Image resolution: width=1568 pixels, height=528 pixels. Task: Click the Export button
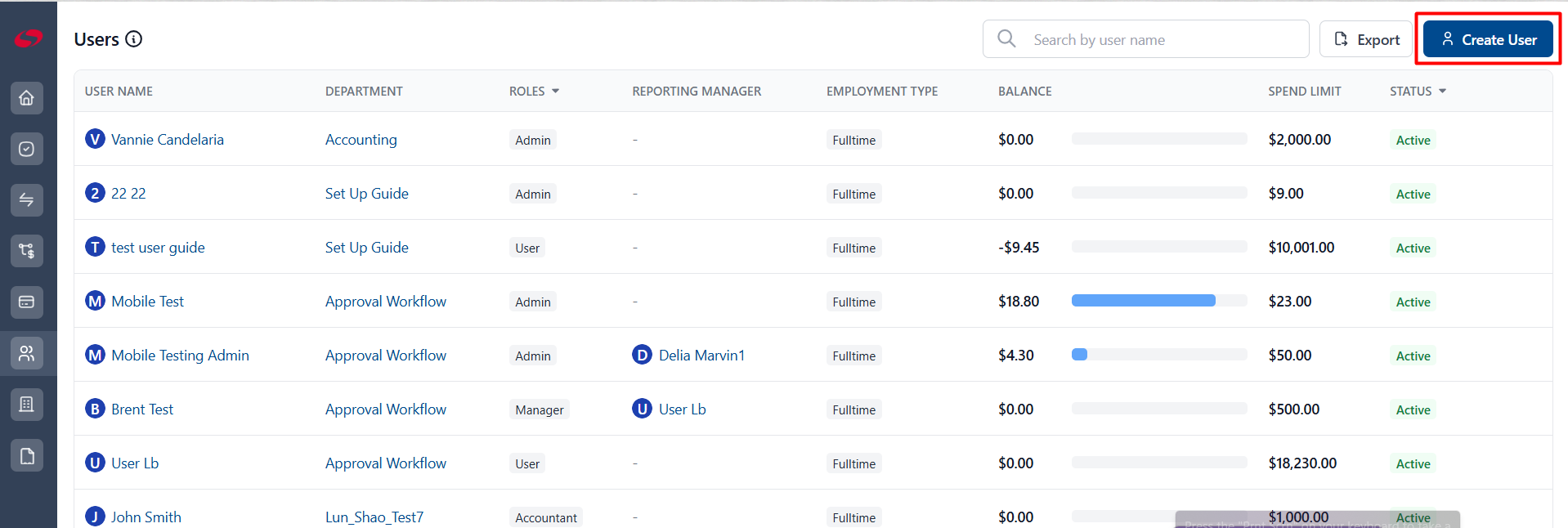tap(1366, 39)
